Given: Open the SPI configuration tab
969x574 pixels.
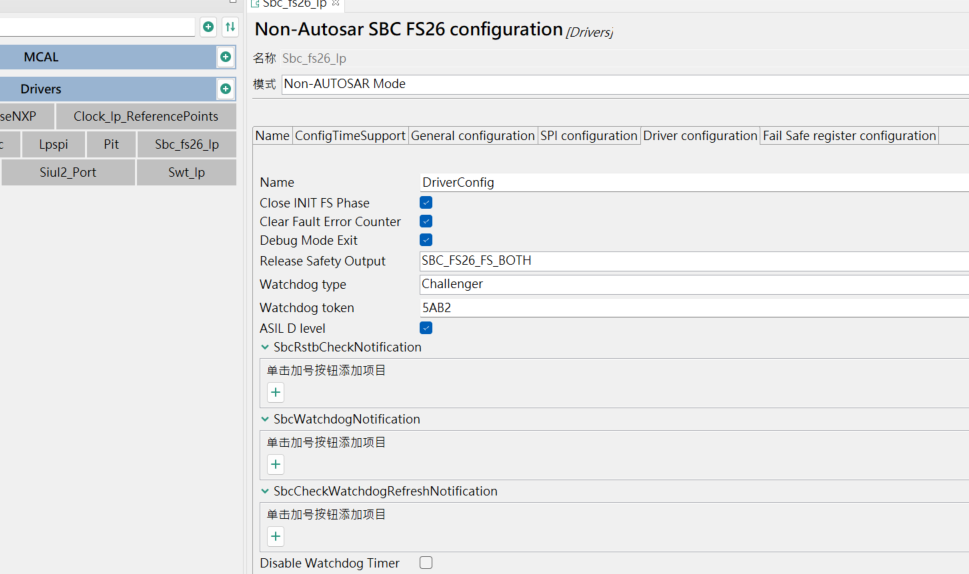Looking at the screenshot, I should (x=588, y=136).
